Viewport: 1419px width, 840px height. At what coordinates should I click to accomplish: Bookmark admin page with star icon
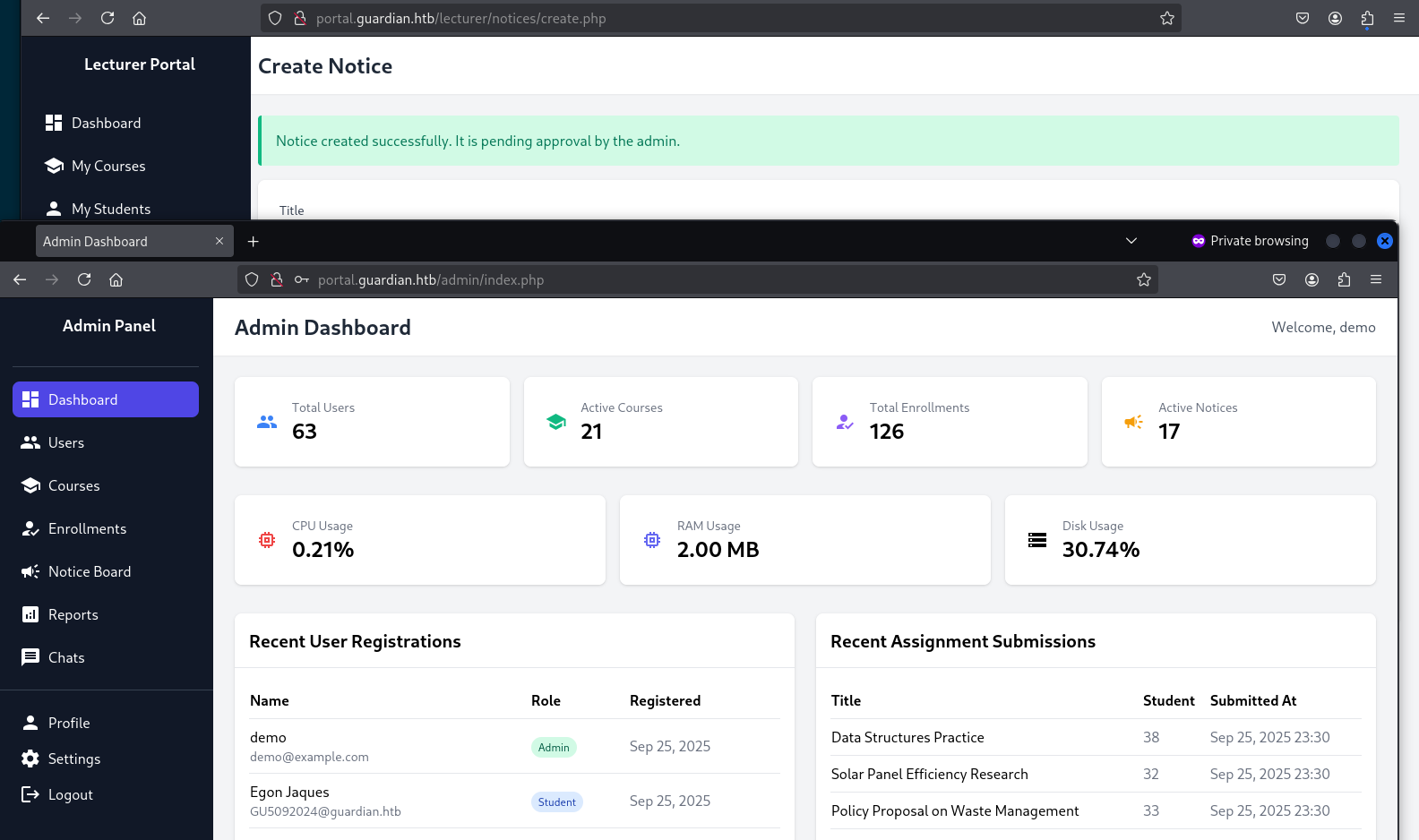click(x=1144, y=279)
